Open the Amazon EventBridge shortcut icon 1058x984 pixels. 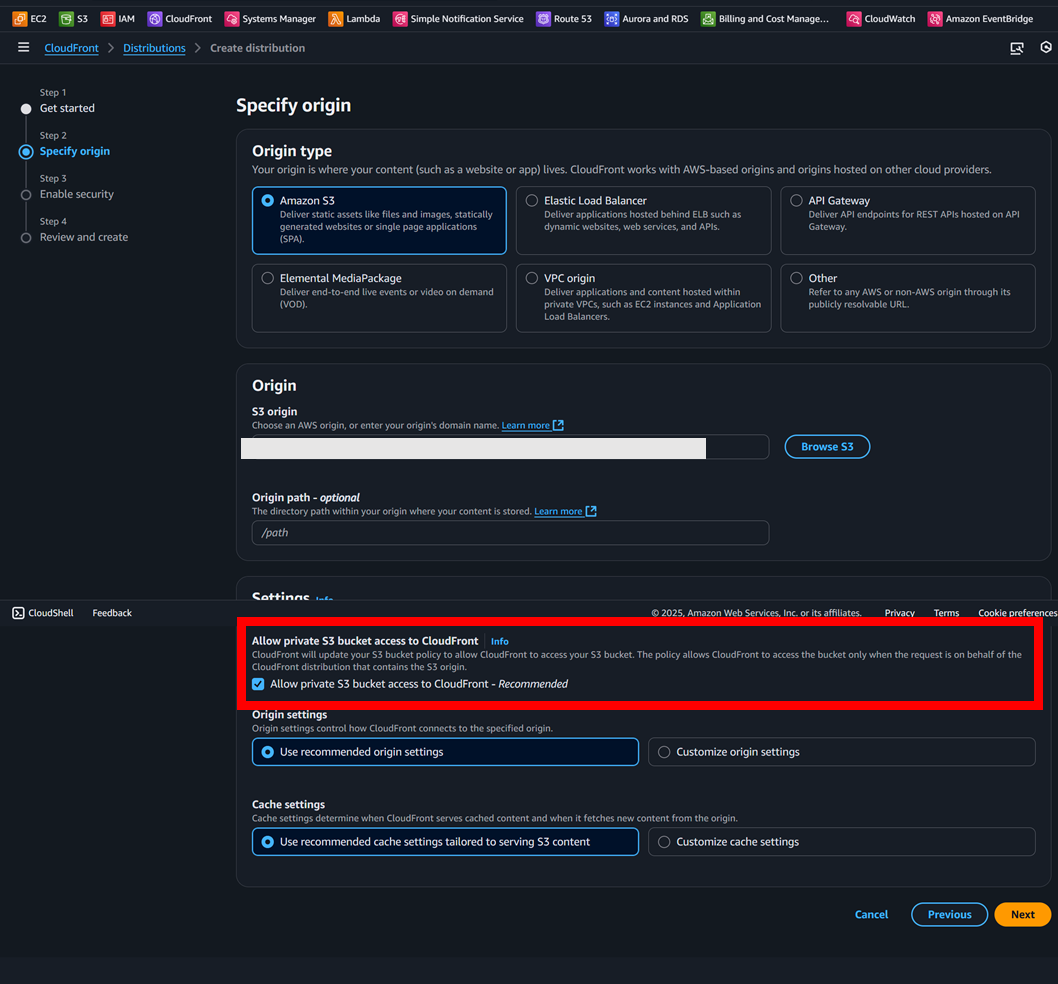pyautogui.click(x=935, y=19)
